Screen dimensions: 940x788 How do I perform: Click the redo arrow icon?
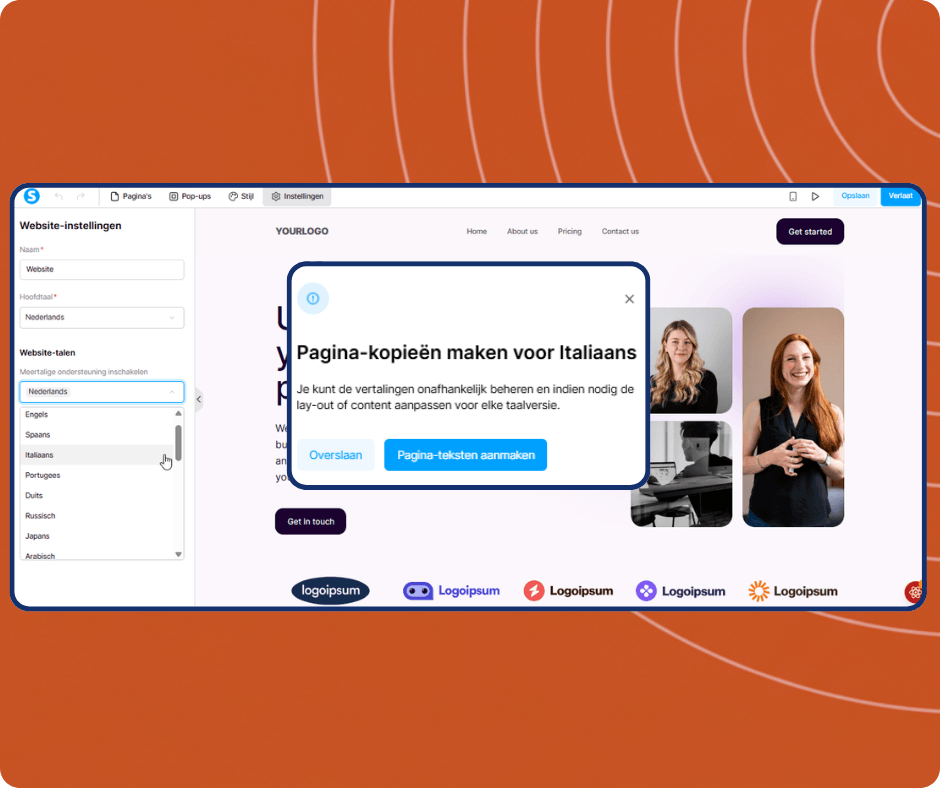pyautogui.click(x=80, y=196)
